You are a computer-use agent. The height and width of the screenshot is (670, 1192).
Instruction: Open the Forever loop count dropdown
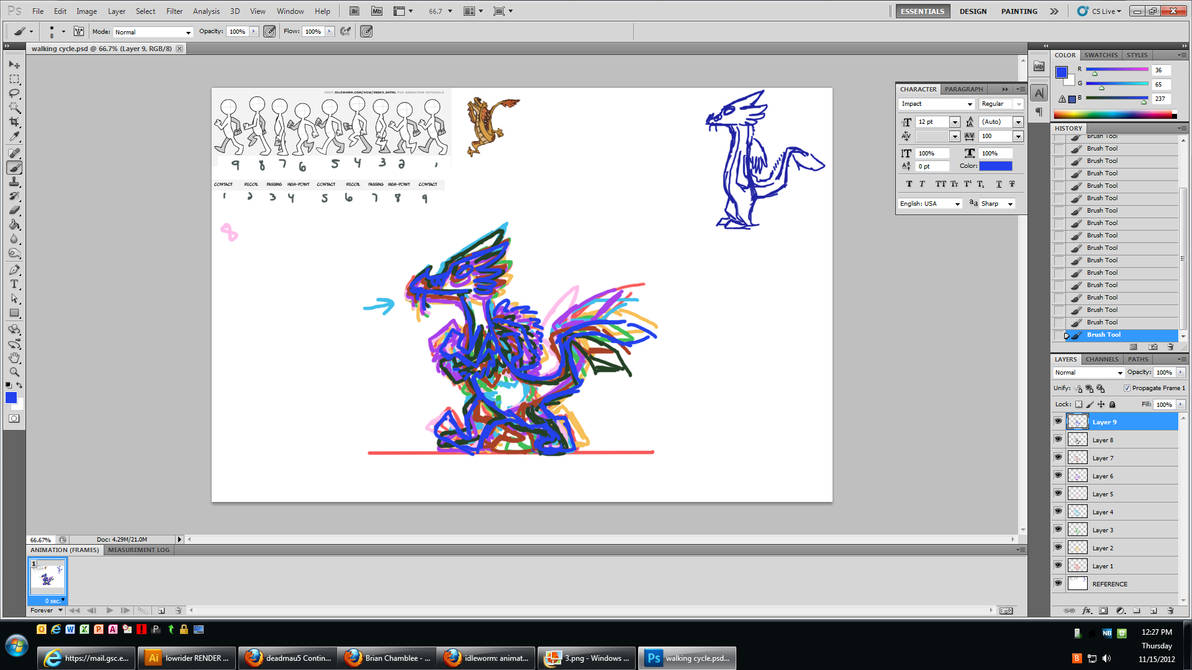coord(47,610)
